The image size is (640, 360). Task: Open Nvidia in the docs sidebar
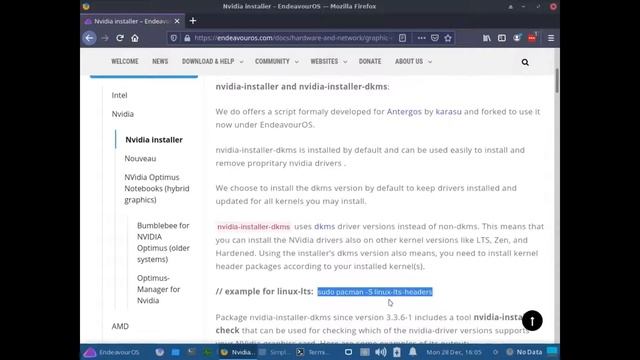point(122,114)
